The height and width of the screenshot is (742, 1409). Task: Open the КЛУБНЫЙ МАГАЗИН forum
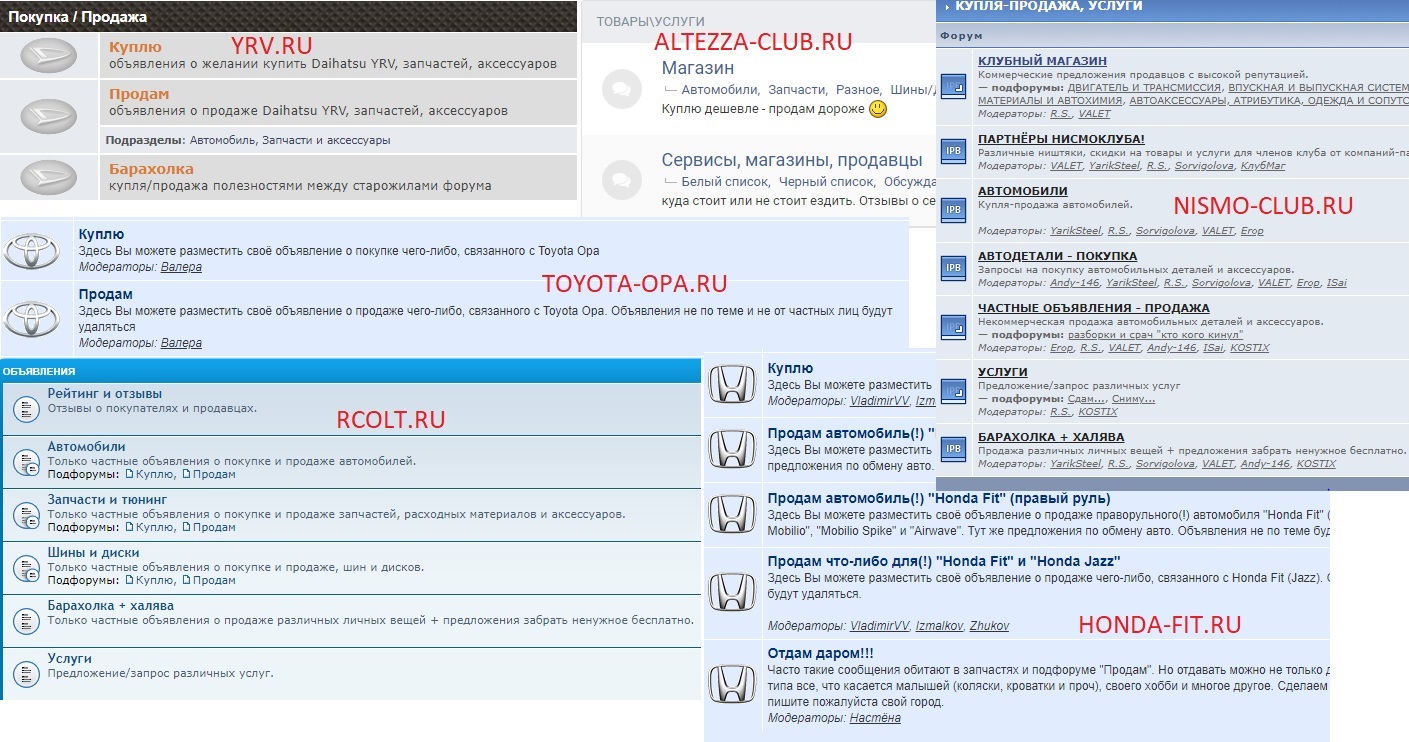coord(1042,61)
